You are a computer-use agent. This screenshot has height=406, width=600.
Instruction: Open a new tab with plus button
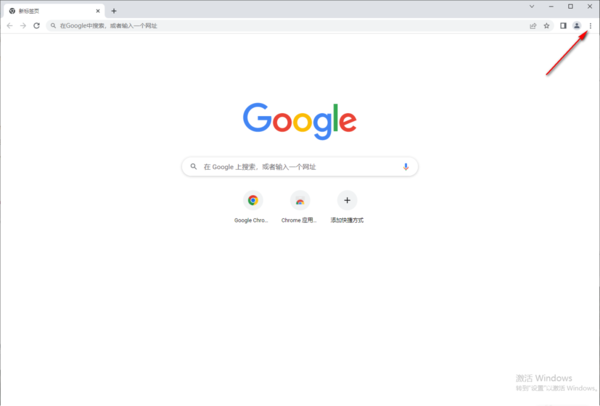[114, 11]
